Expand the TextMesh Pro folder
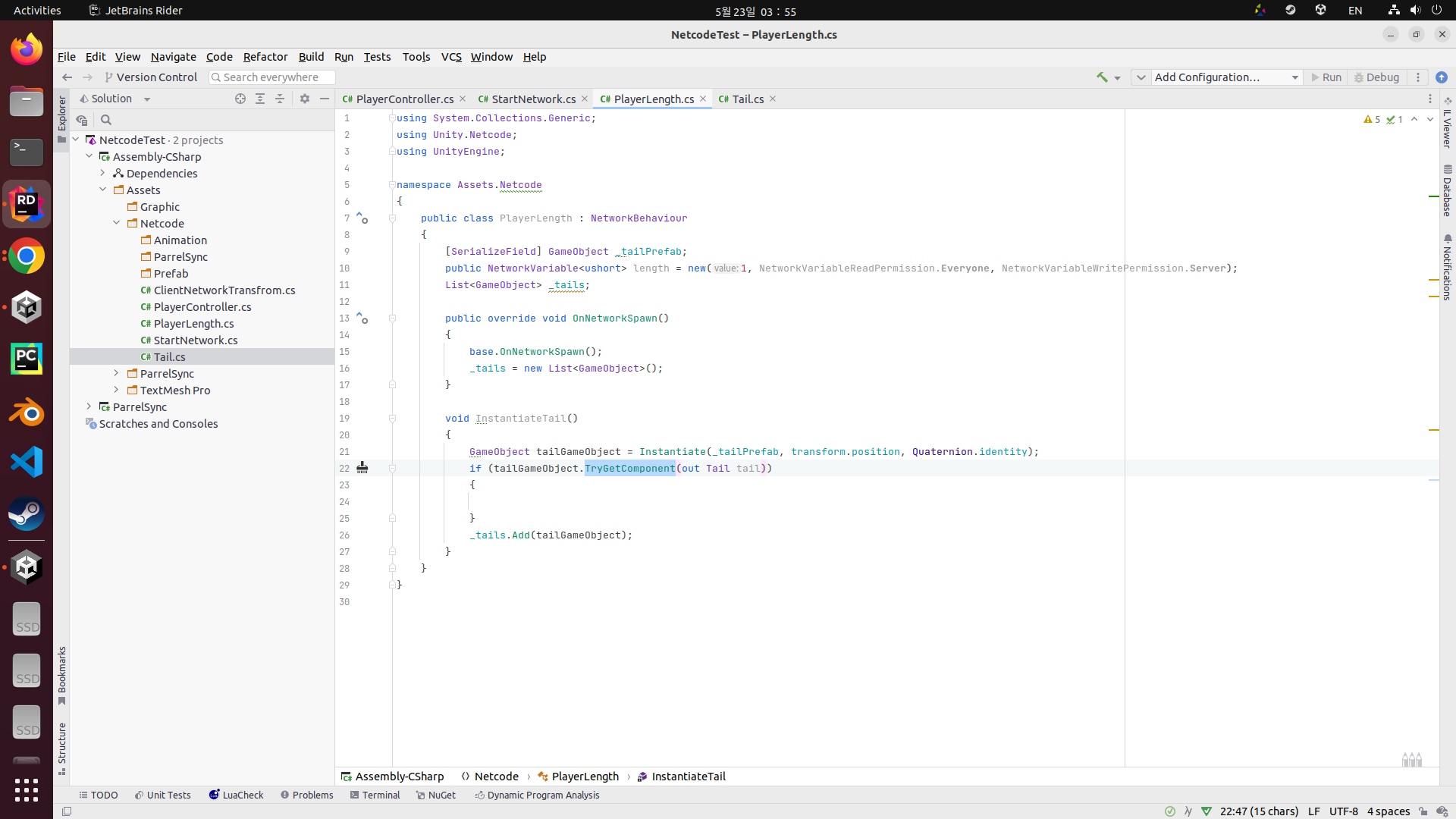Viewport: 1456px width, 819px height. 117,390
